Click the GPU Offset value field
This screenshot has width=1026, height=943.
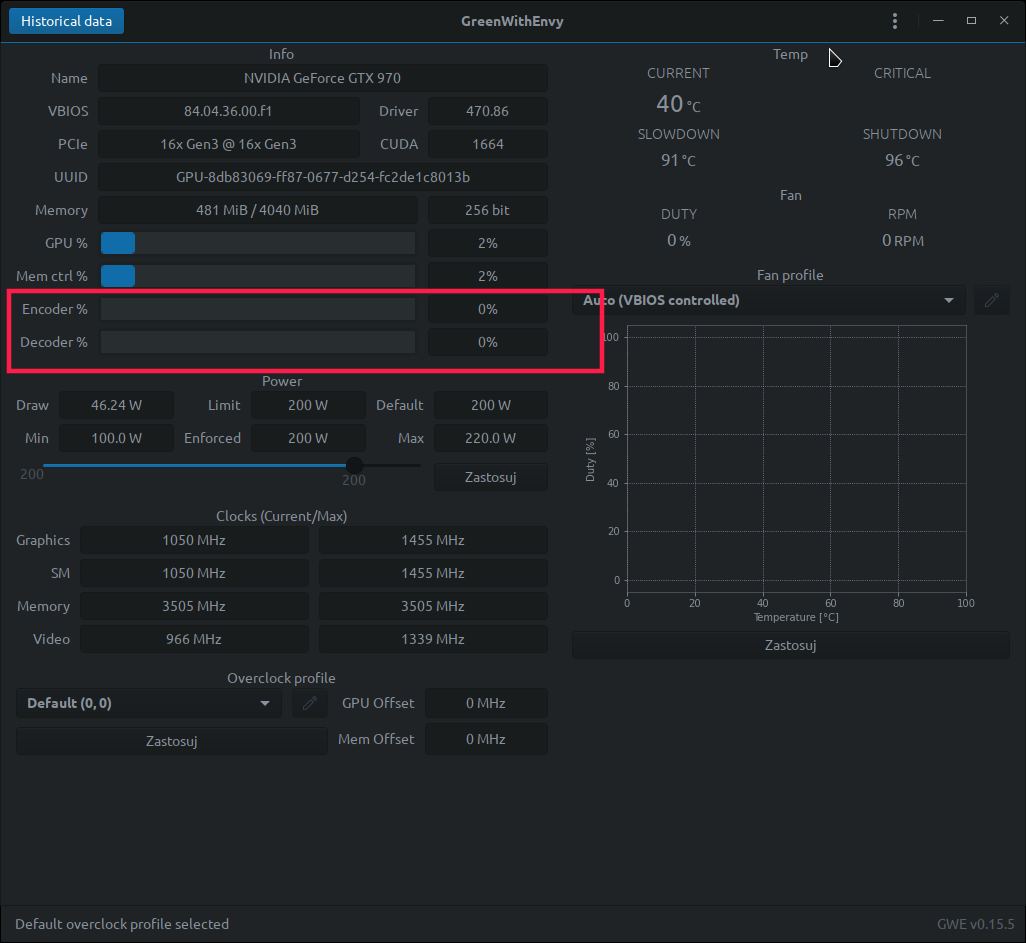click(486, 703)
